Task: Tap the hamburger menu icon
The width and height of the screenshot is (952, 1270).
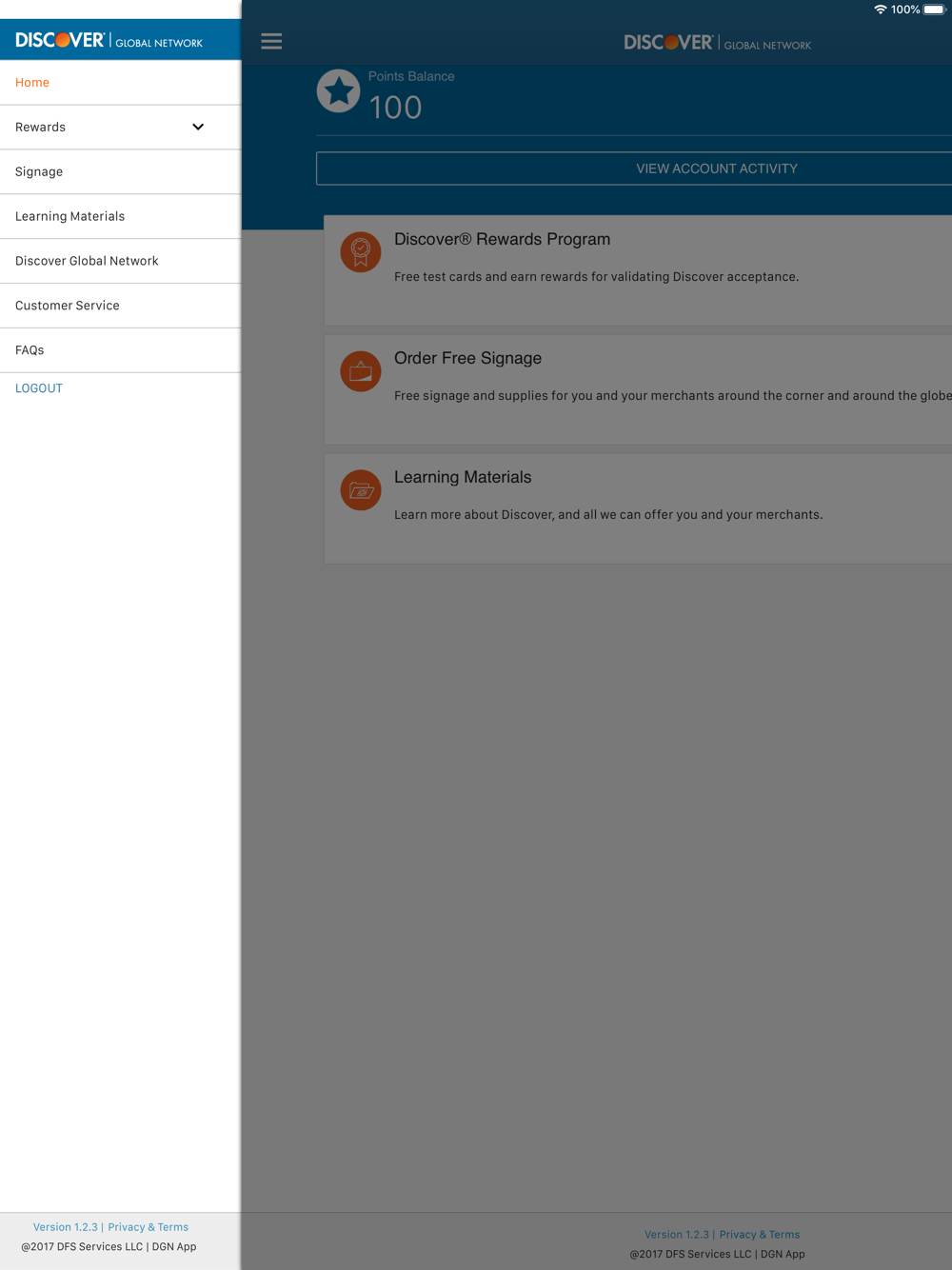Action: click(x=271, y=41)
